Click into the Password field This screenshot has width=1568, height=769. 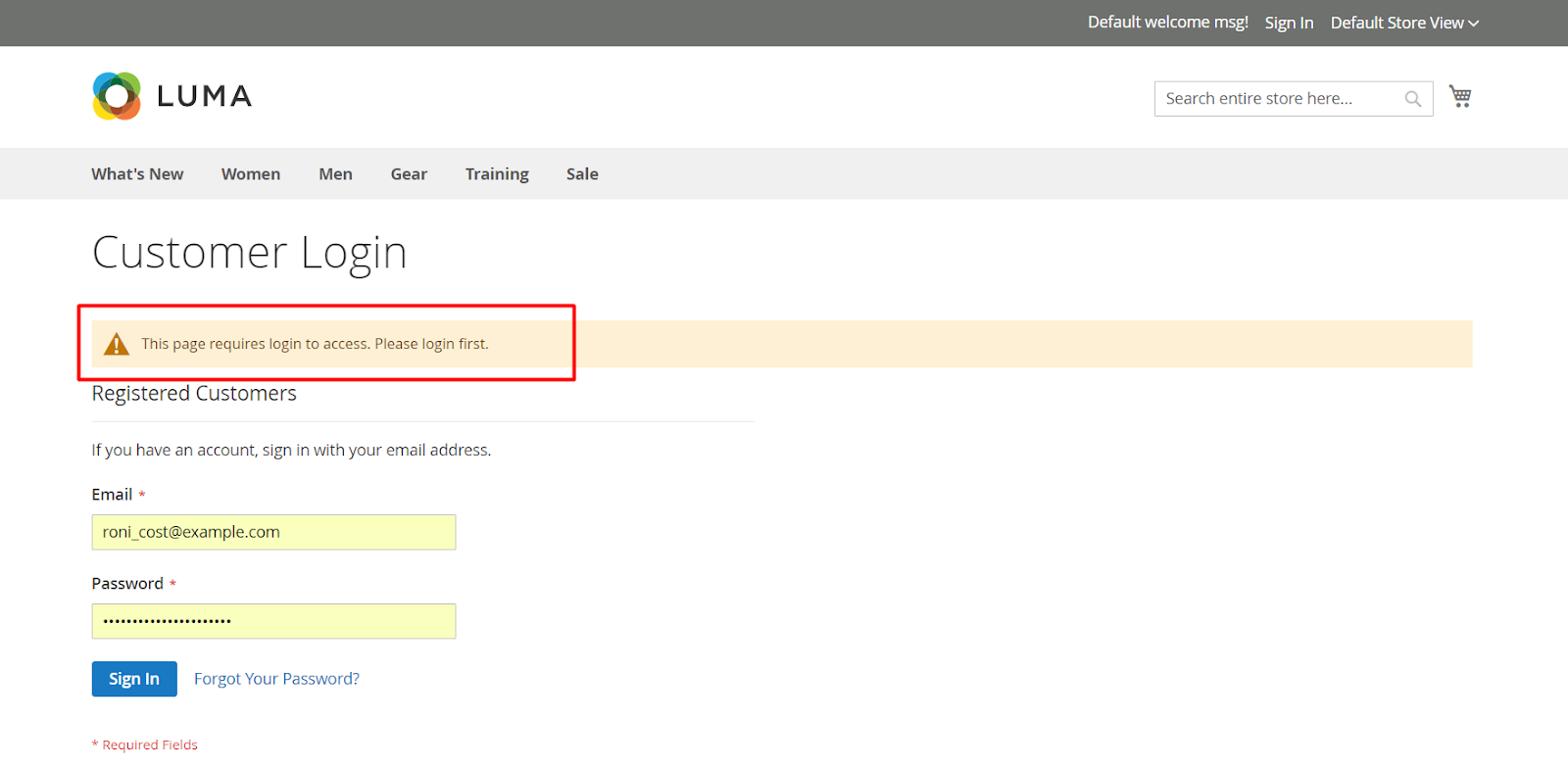(x=273, y=621)
